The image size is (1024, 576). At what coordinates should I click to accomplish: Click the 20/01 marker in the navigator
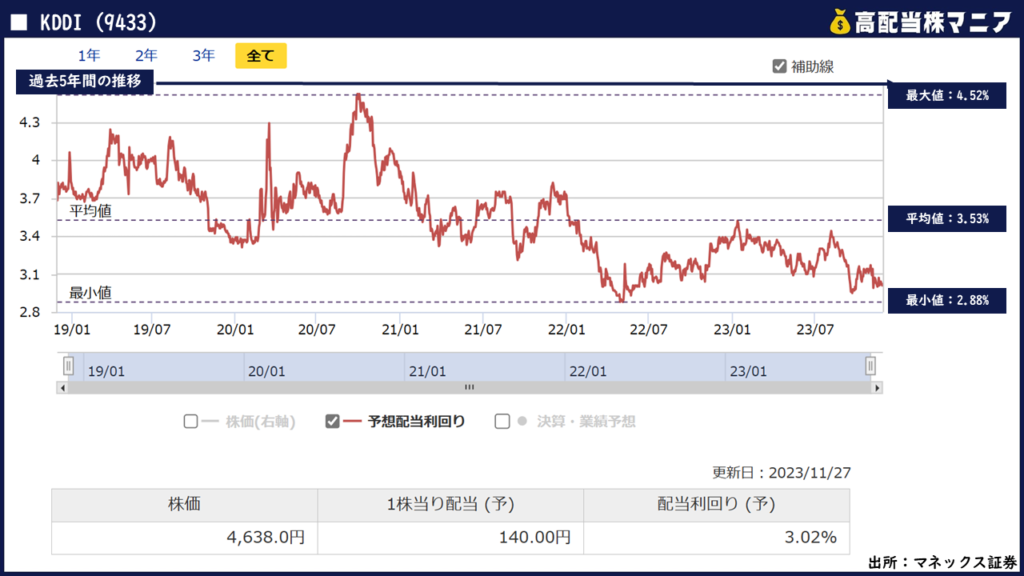pos(266,372)
